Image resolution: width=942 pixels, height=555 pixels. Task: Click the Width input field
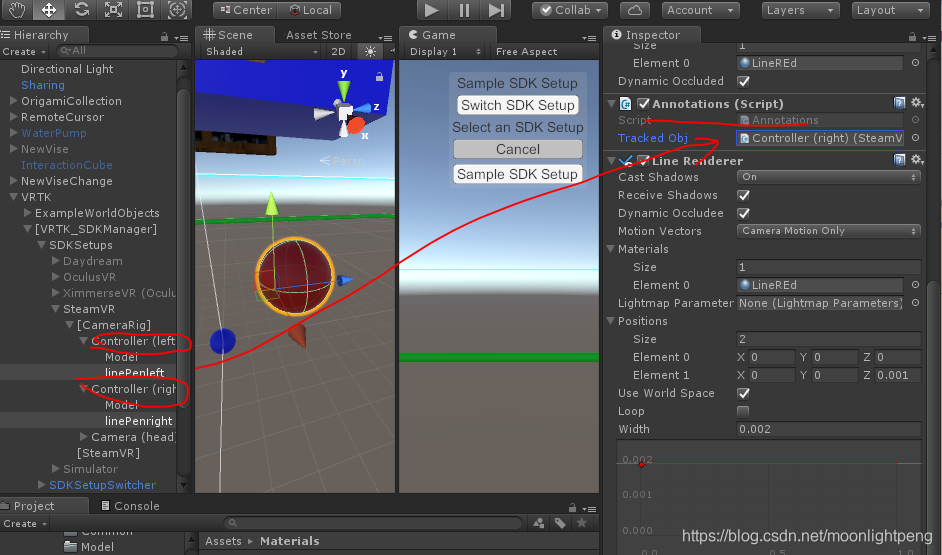coord(828,429)
